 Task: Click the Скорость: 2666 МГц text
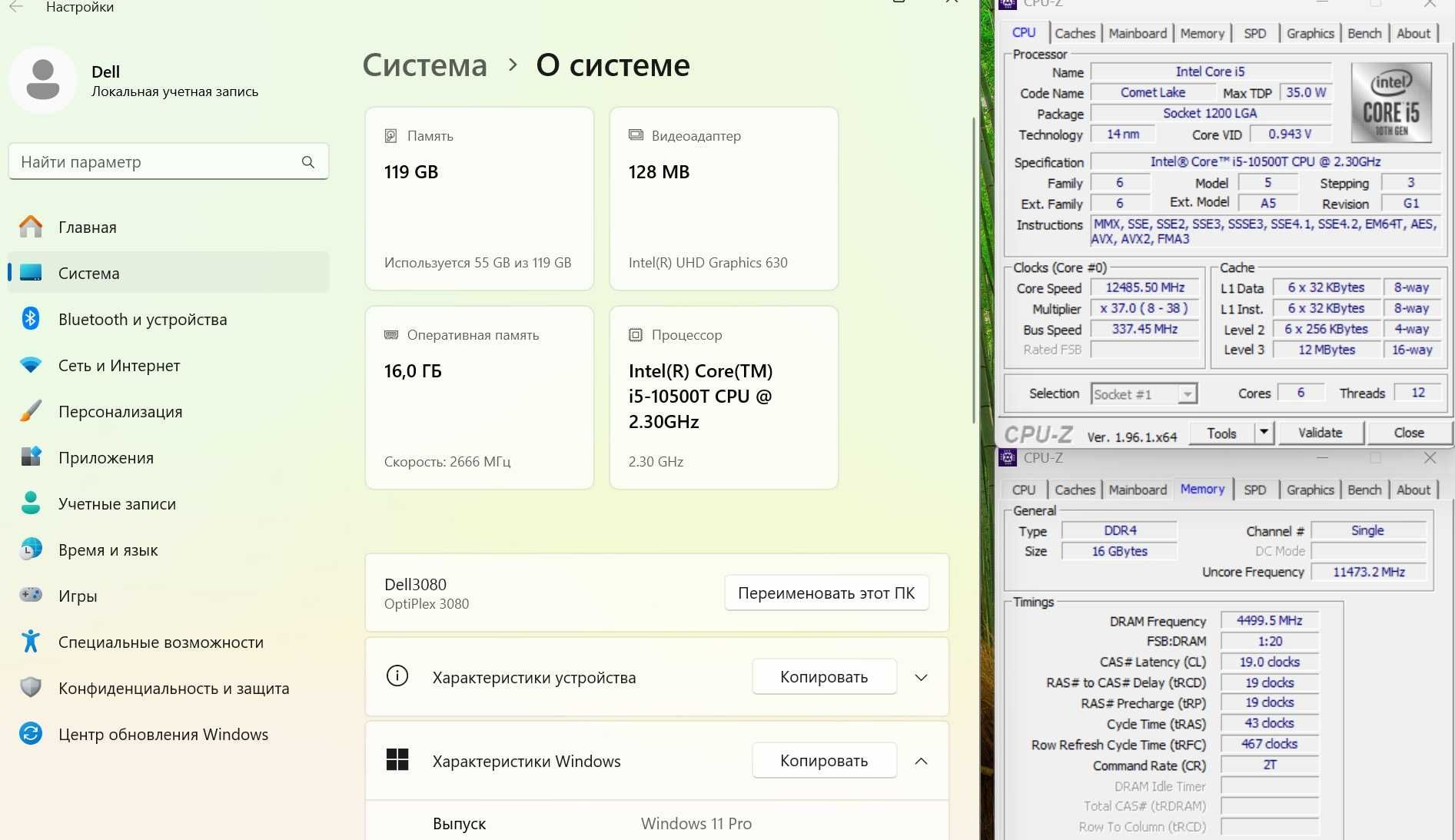tap(447, 461)
